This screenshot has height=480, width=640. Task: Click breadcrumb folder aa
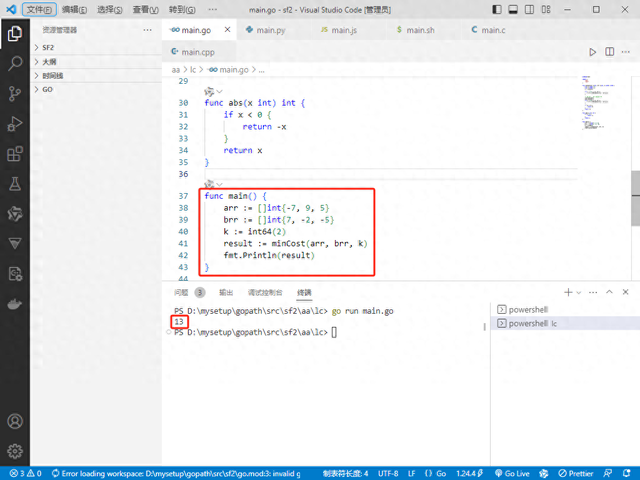pyautogui.click(x=176, y=70)
